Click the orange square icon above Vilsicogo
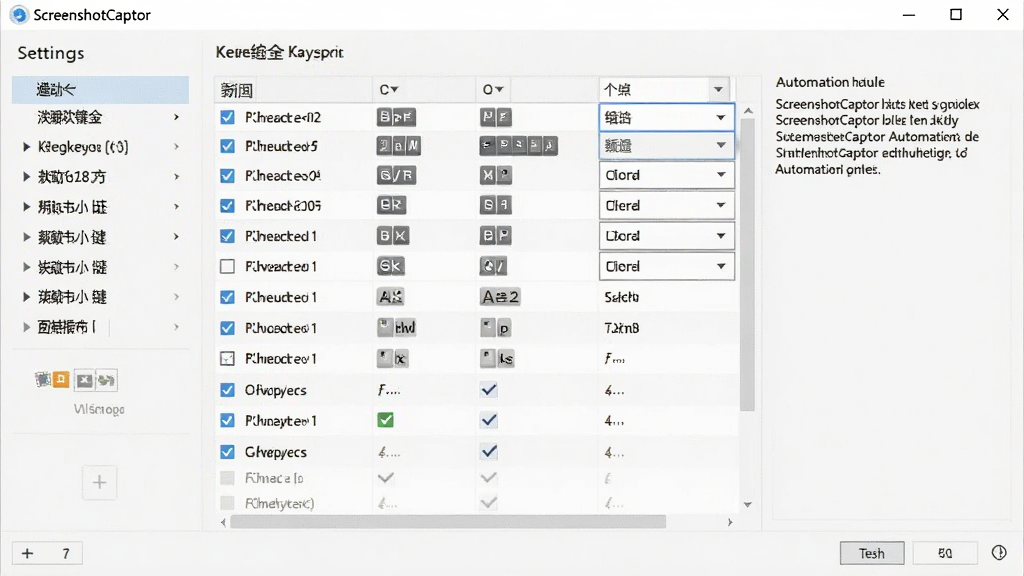 (x=61, y=379)
